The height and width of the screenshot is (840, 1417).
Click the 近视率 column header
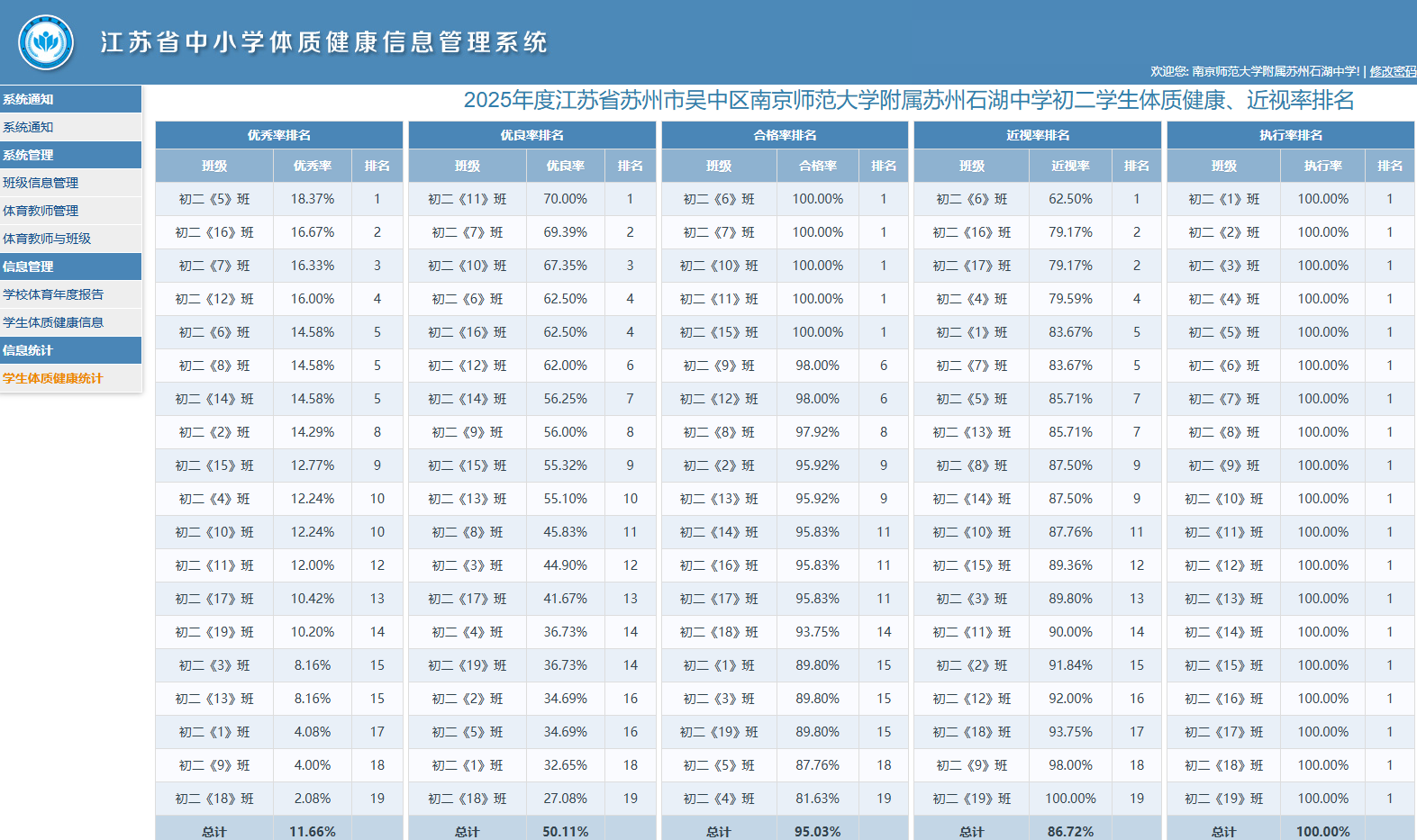pos(1070,166)
